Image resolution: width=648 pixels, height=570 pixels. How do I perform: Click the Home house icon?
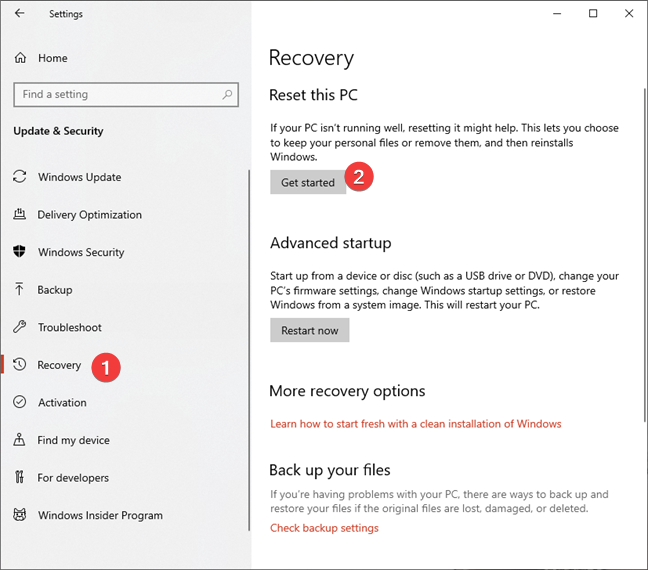[x=20, y=58]
